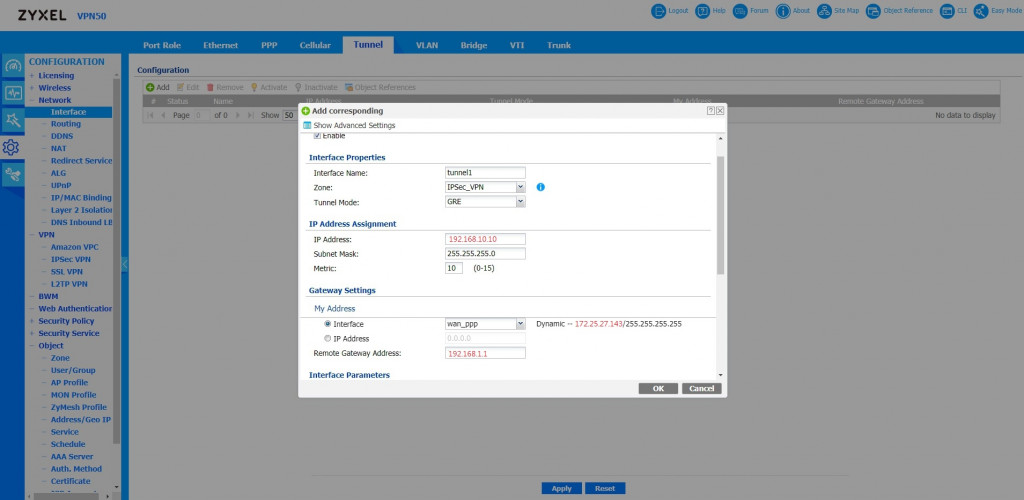Show Advanced Settings in dialog
Screen dimensions: 1024x500
[349, 125]
